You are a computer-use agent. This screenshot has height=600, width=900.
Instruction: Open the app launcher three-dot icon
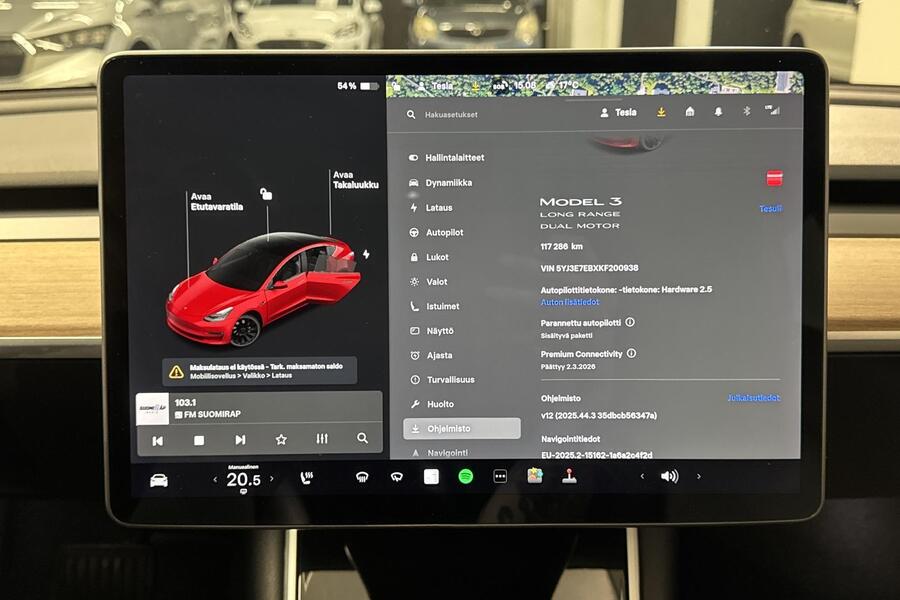click(499, 478)
